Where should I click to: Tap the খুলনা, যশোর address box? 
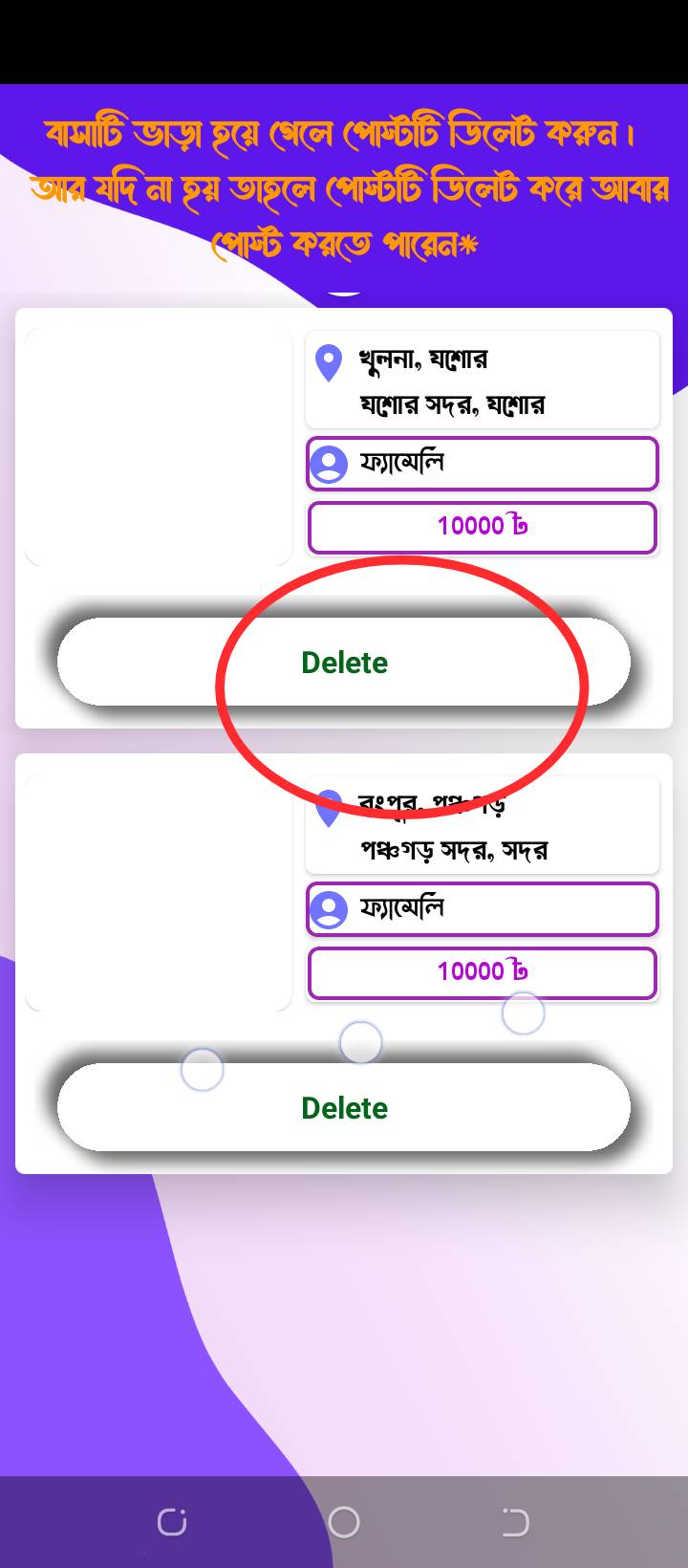tap(483, 380)
